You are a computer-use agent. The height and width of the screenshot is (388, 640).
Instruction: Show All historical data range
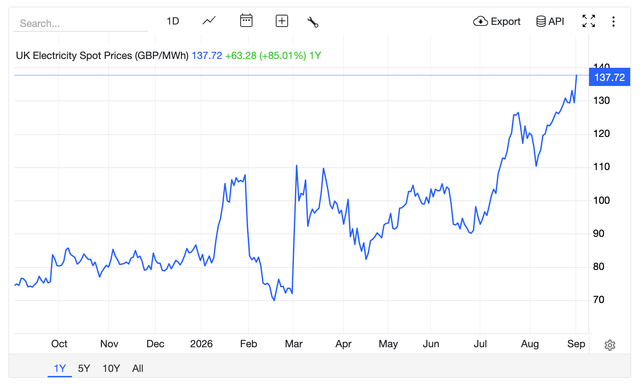[x=138, y=368]
